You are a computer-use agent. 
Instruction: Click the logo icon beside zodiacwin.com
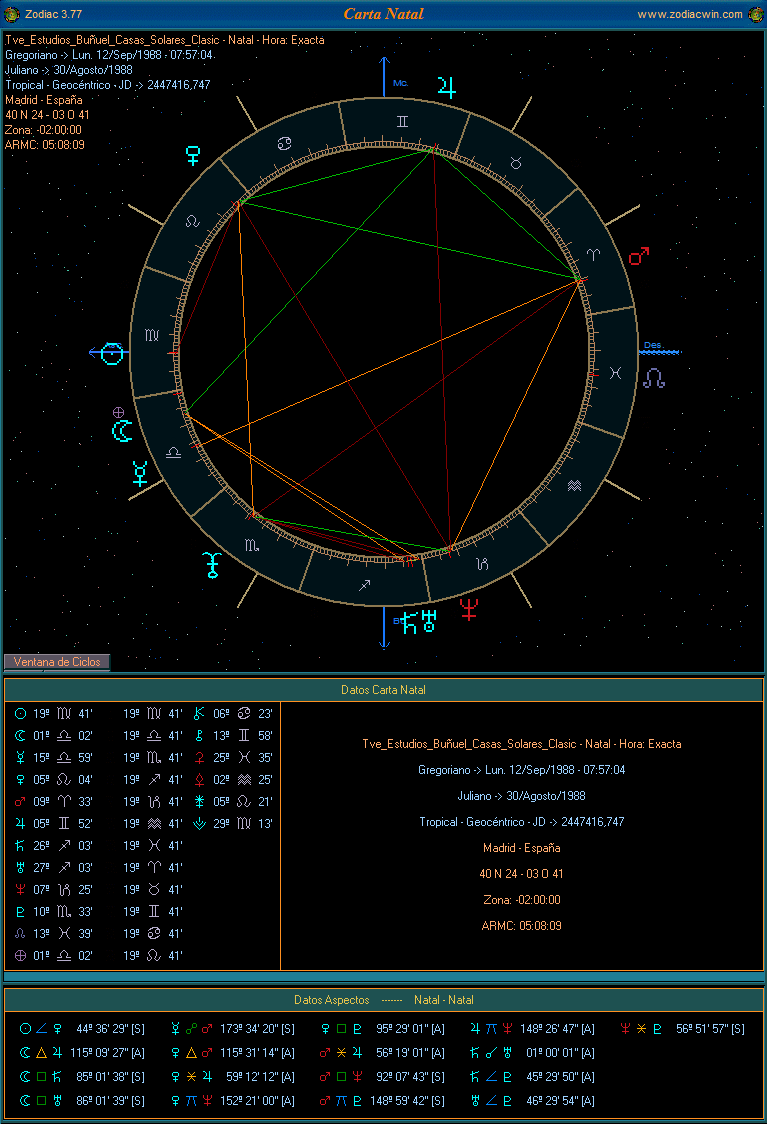click(756, 14)
